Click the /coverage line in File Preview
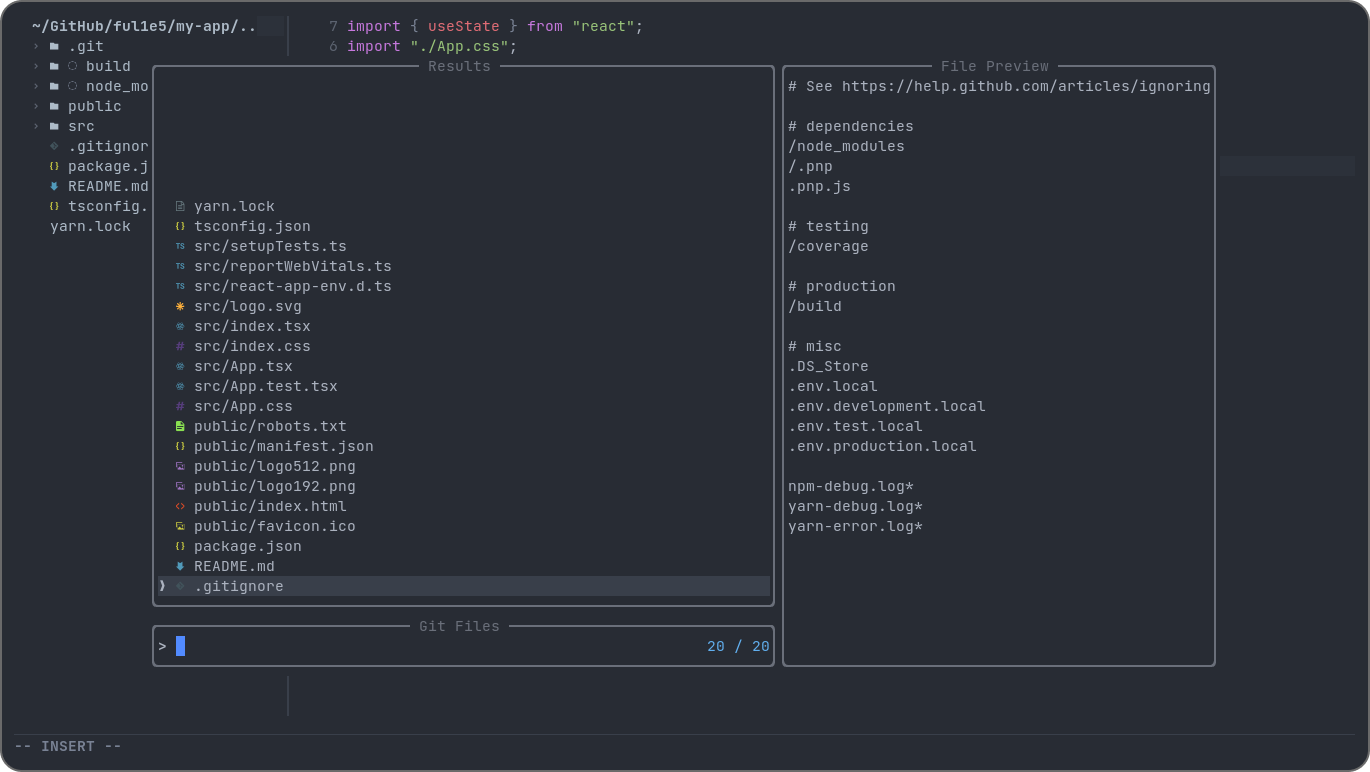 (x=828, y=246)
